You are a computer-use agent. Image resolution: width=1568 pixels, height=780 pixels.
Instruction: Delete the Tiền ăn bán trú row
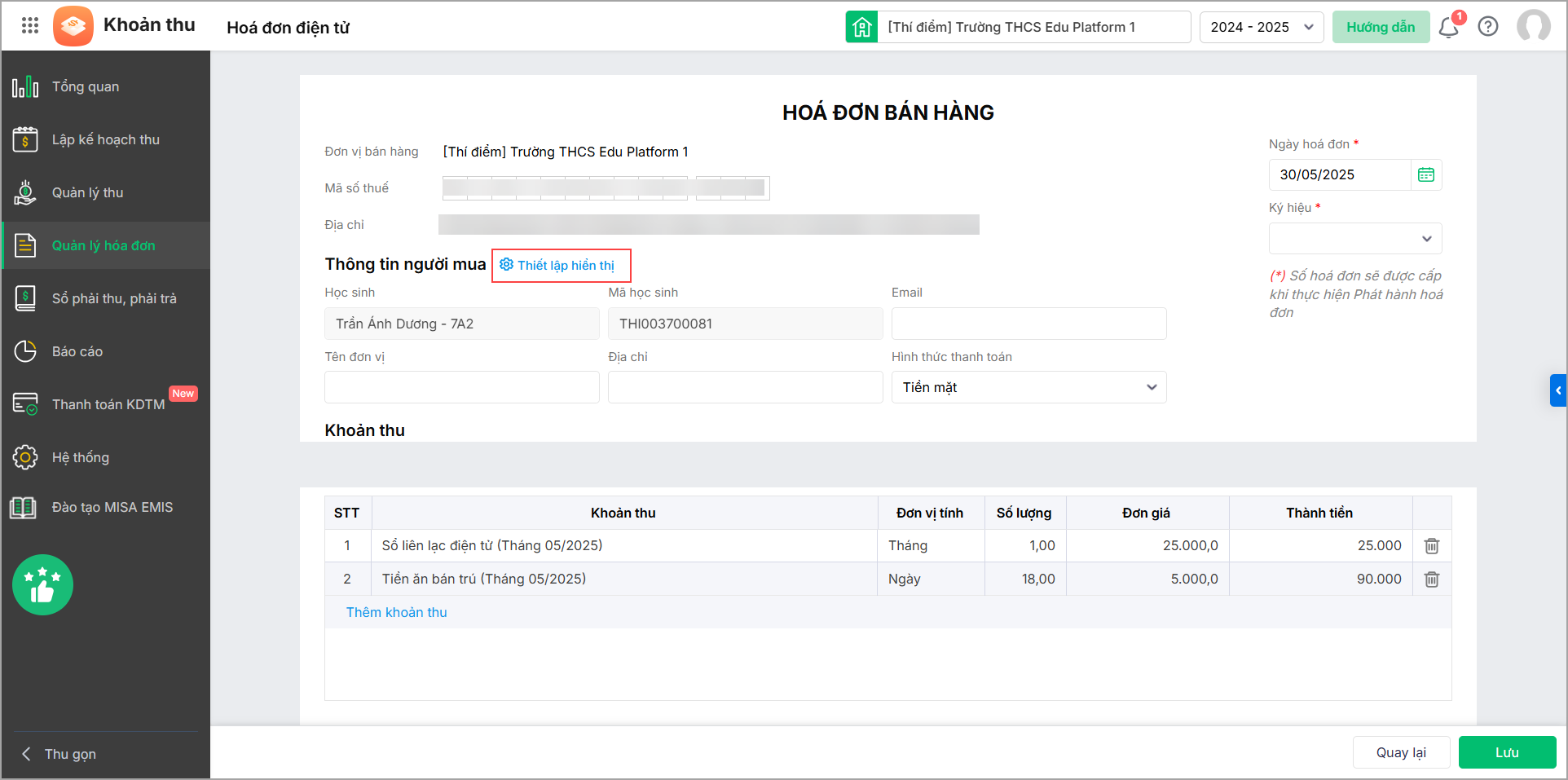[1432, 579]
